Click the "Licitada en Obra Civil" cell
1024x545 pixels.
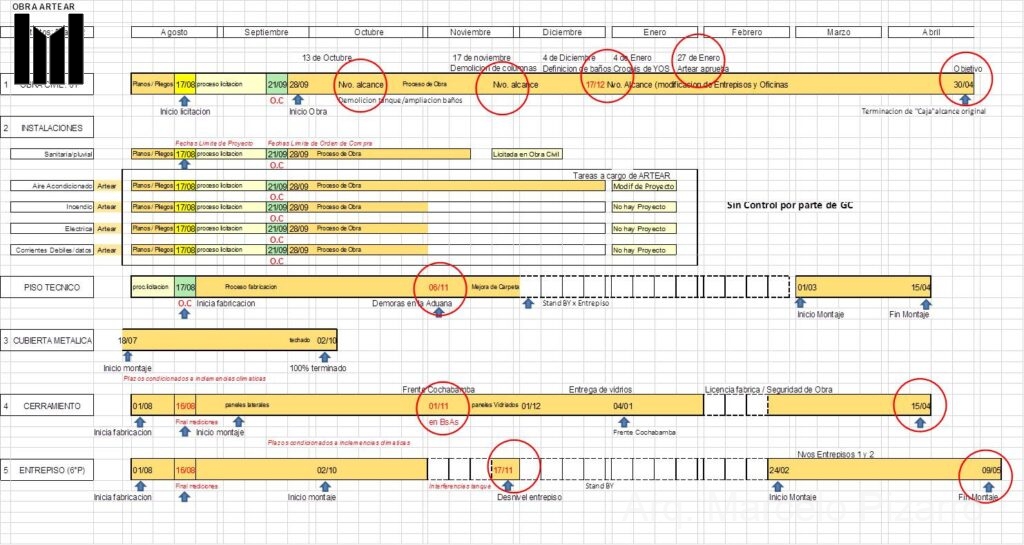(526, 154)
